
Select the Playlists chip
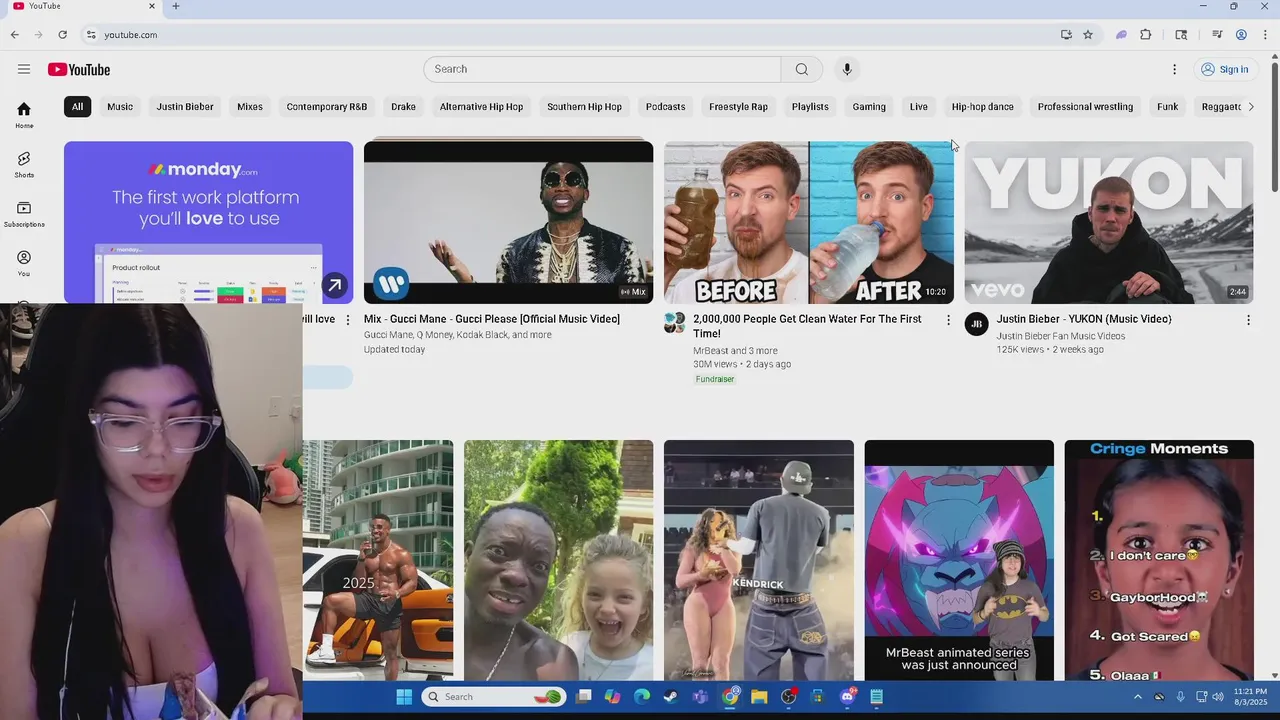[x=810, y=106]
